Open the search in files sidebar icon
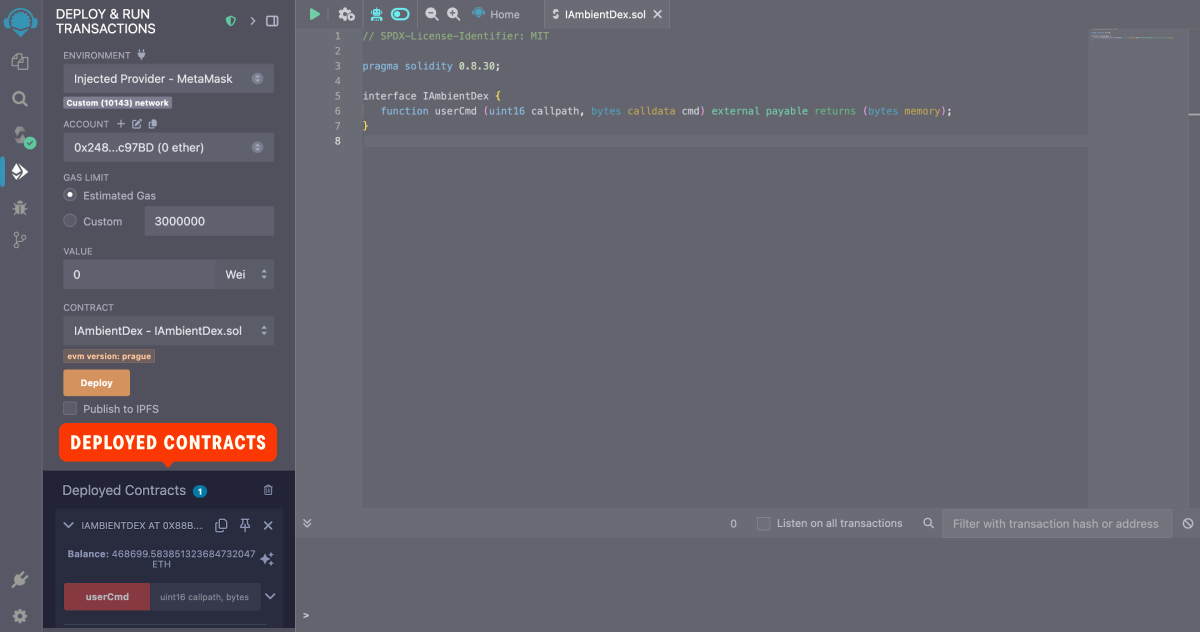1200x632 pixels. tap(20, 99)
